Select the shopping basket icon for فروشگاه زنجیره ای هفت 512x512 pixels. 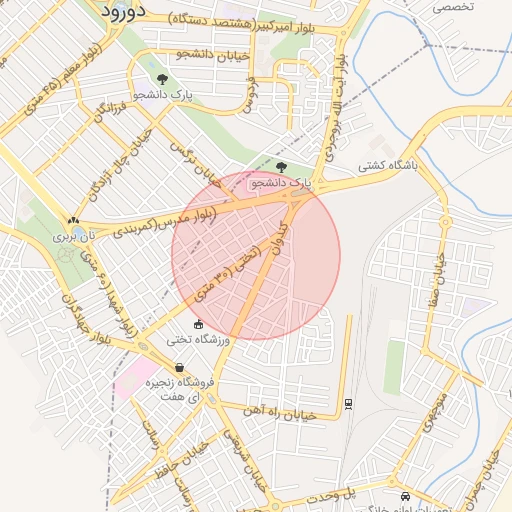pyautogui.click(x=179, y=368)
